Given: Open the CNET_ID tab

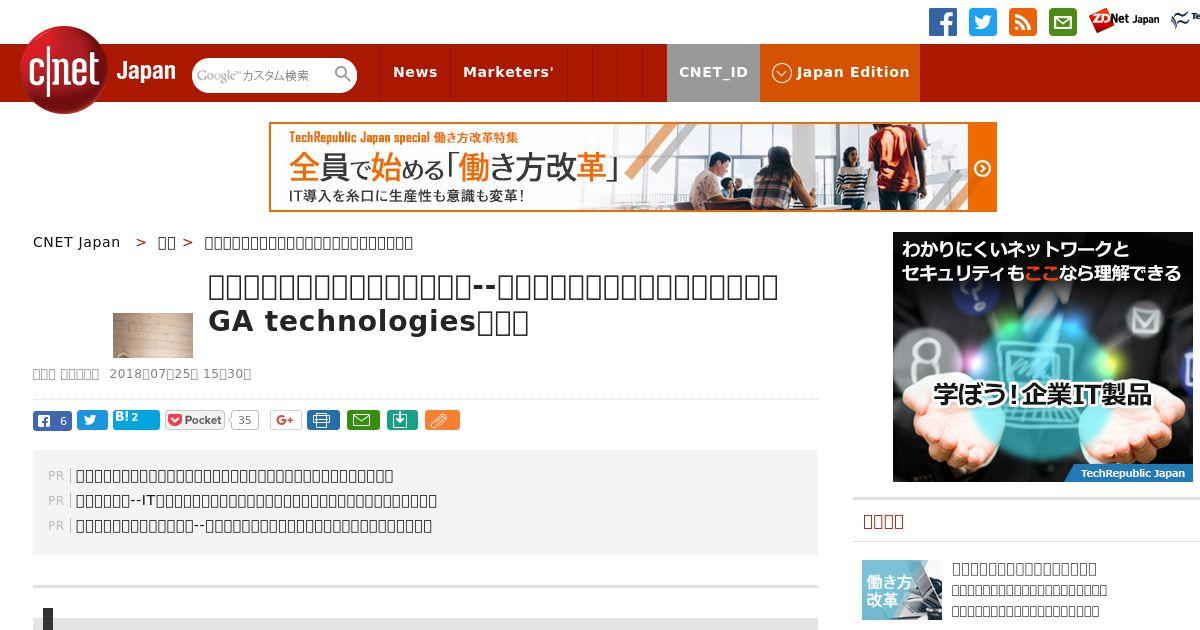Looking at the screenshot, I should (x=713, y=72).
